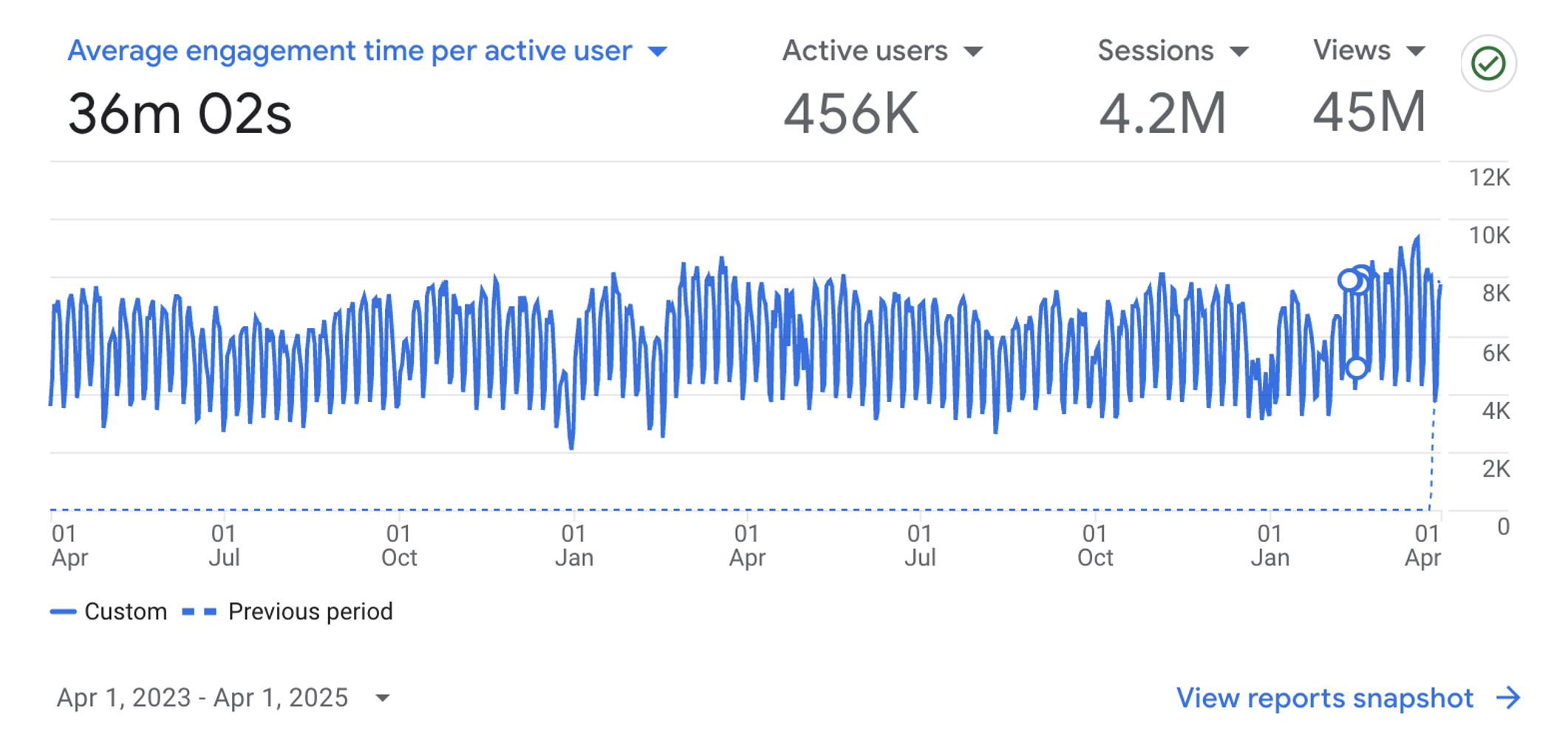Open the Average engagement time metric dropdown
The width and height of the screenshot is (1568, 748).
point(658,50)
